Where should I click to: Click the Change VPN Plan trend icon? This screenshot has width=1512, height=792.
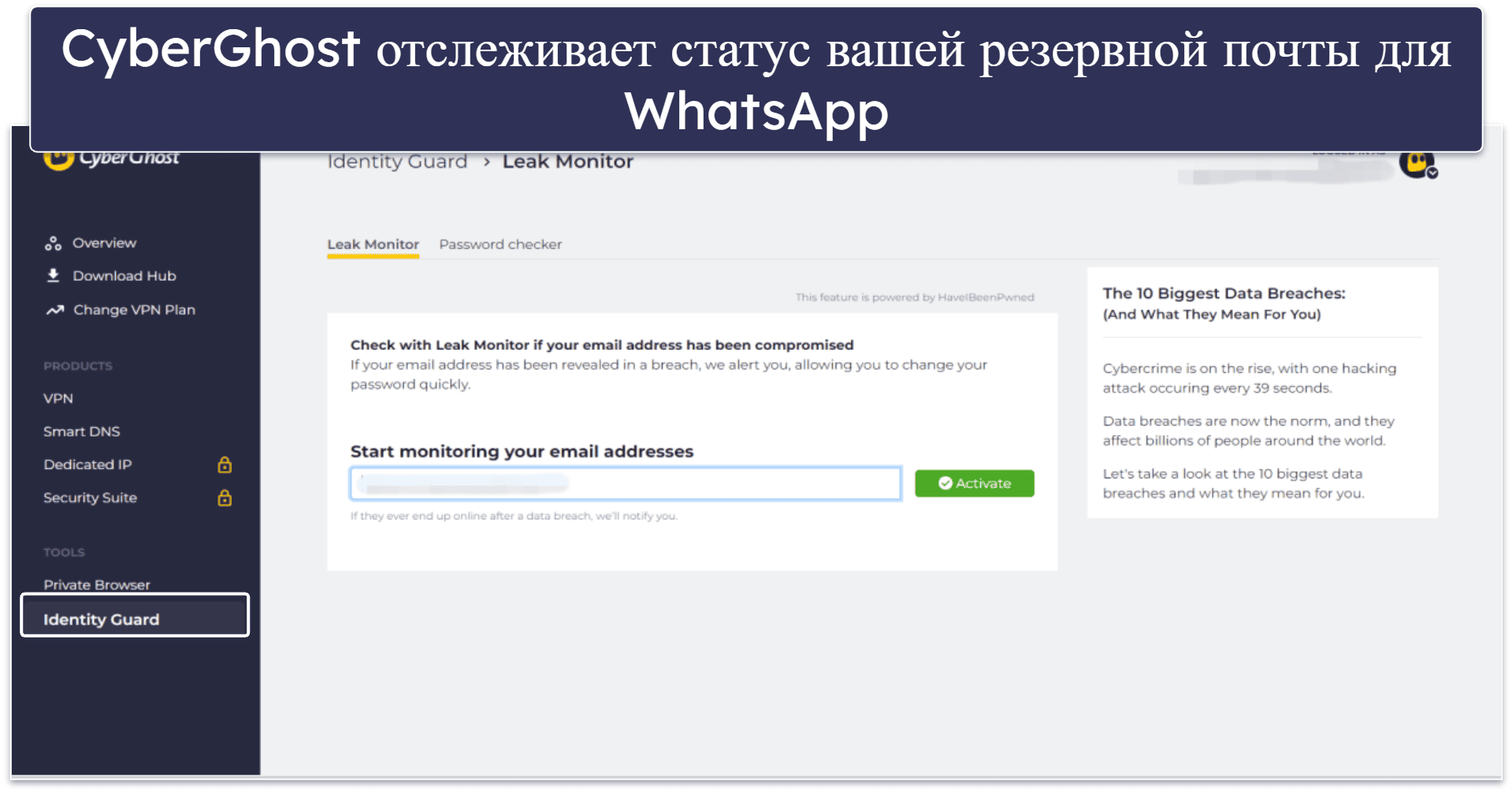click(x=54, y=310)
